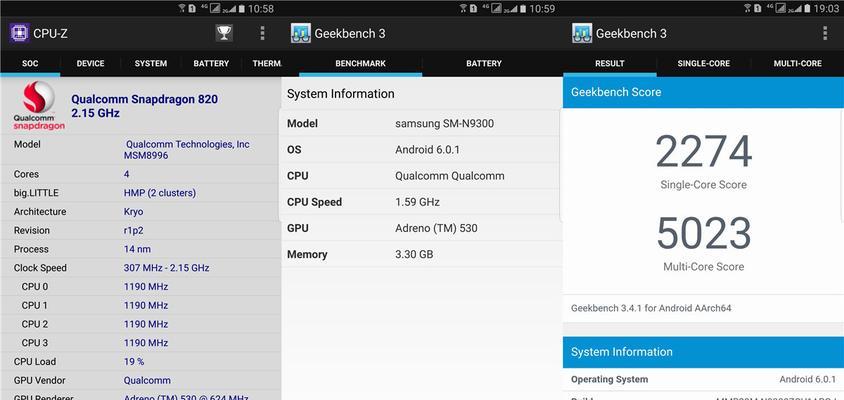Tap the CPU-Z app icon
This screenshot has height=400, width=844.
pos(19,33)
